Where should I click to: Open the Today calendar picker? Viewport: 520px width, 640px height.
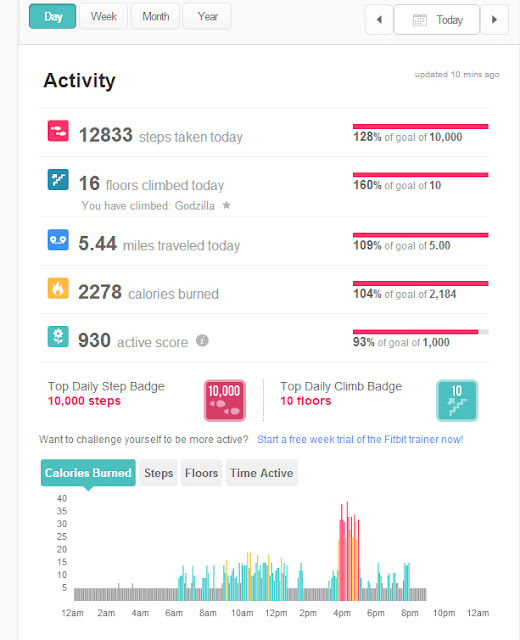point(437,19)
